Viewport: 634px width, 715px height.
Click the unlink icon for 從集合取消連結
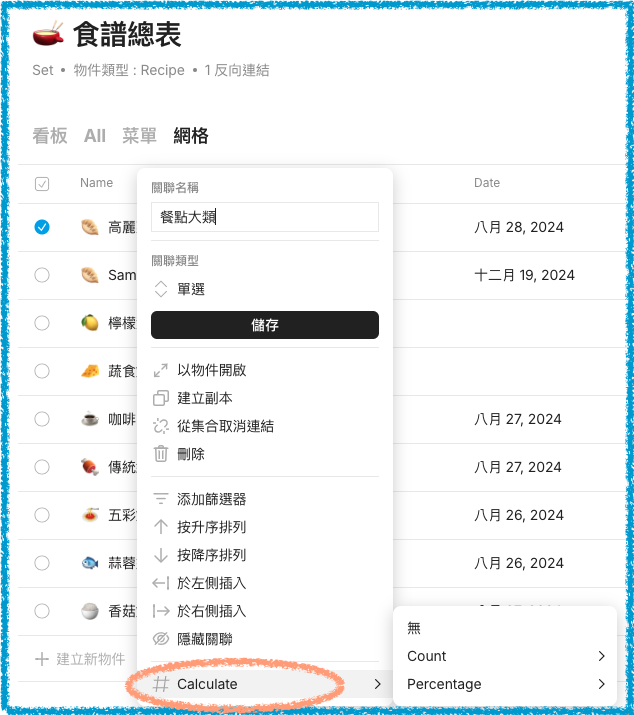161,426
